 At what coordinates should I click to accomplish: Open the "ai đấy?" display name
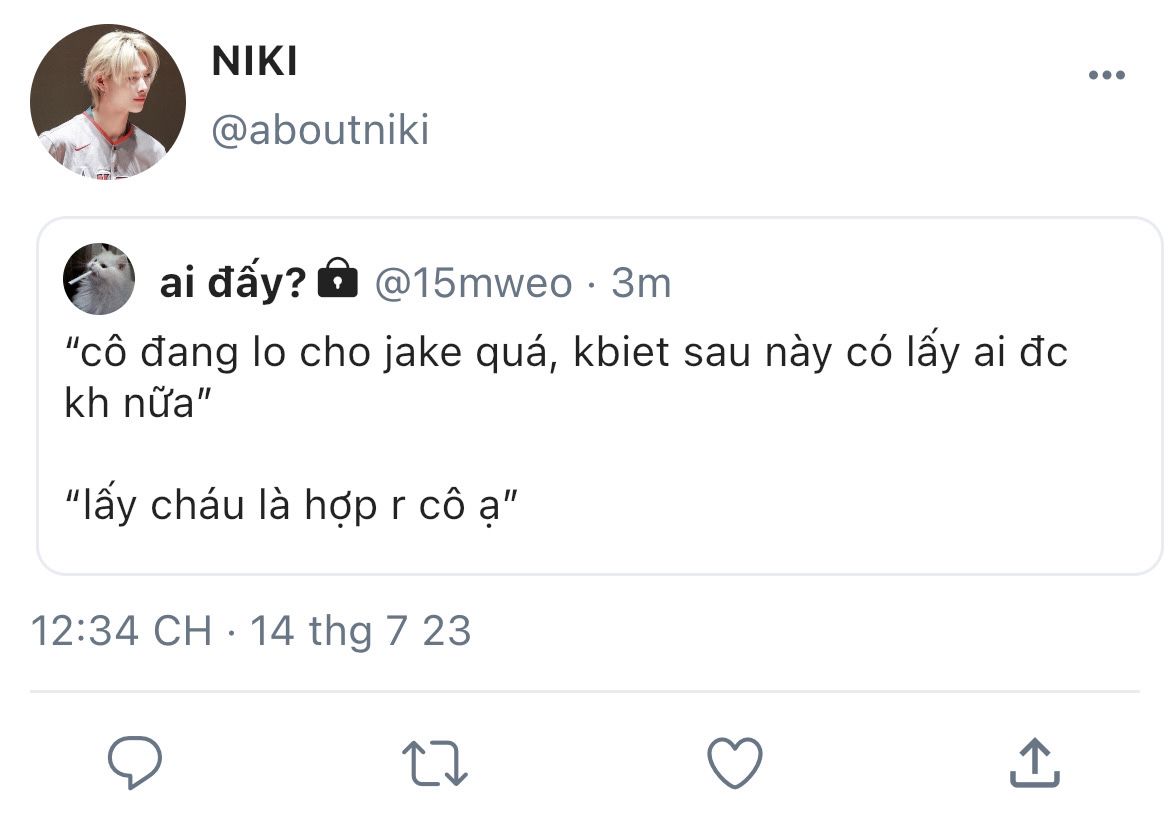tap(232, 284)
